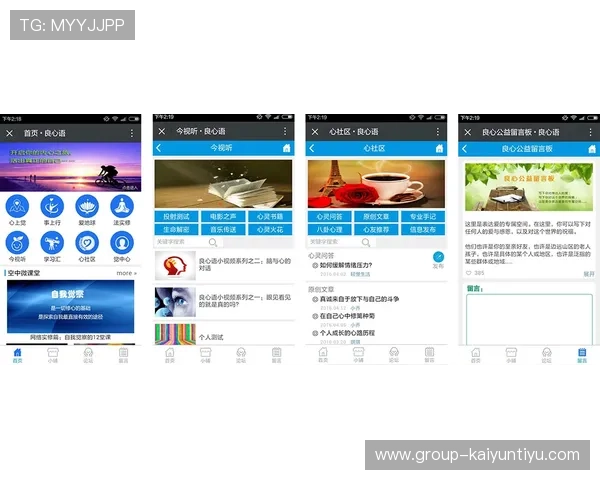The height and width of the screenshot is (480, 600).
Task: Select 留言 tab on the home screen
Action: [x=123, y=355]
